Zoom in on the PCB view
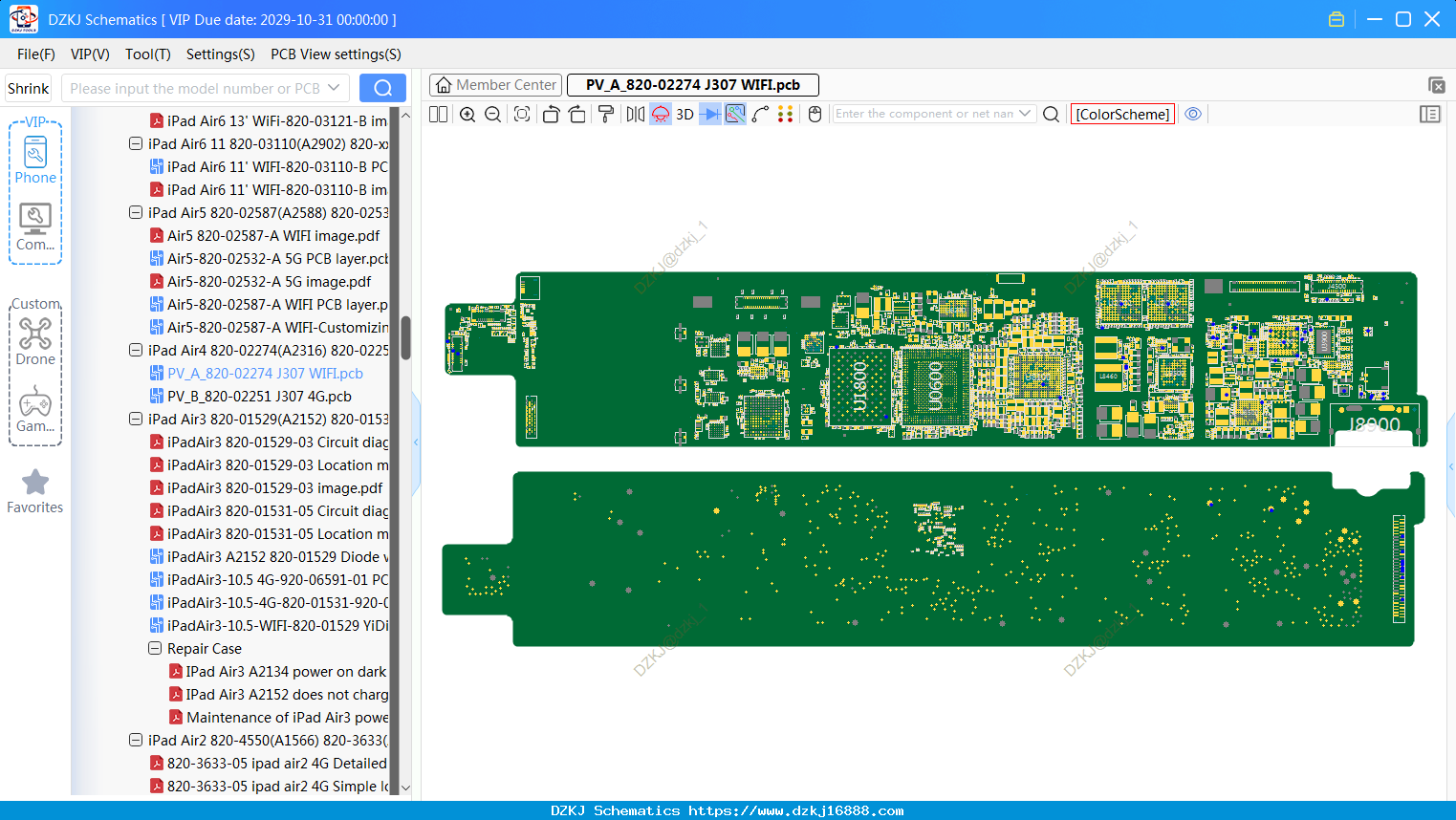 467,114
